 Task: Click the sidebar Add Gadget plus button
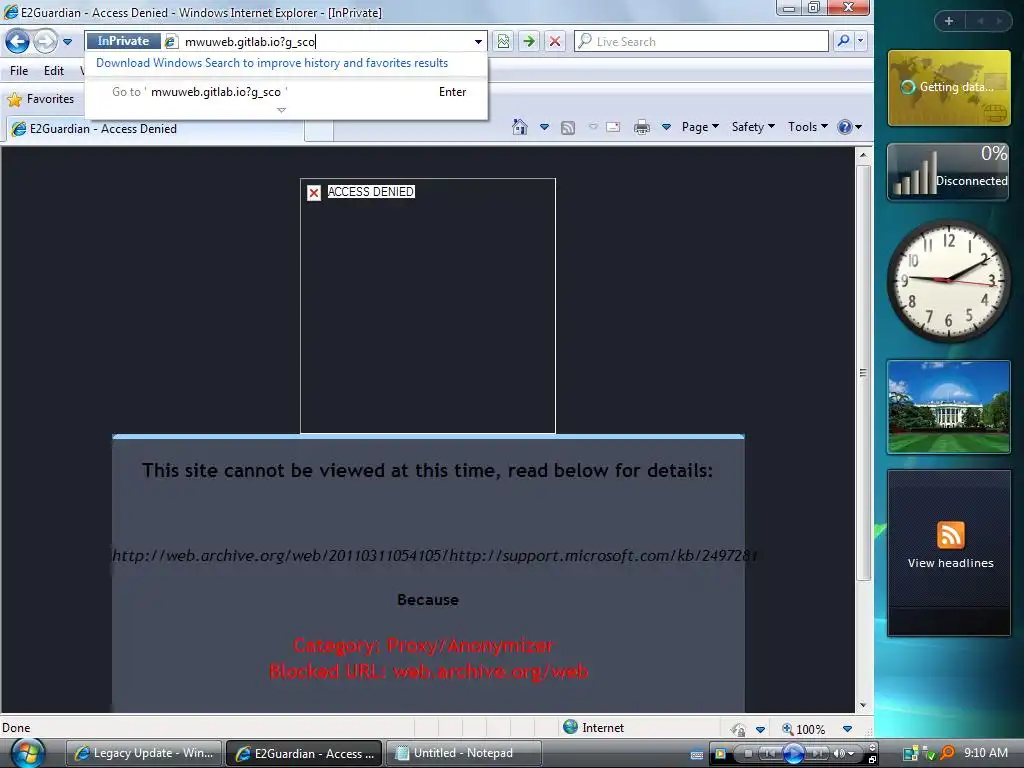(x=949, y=21)
